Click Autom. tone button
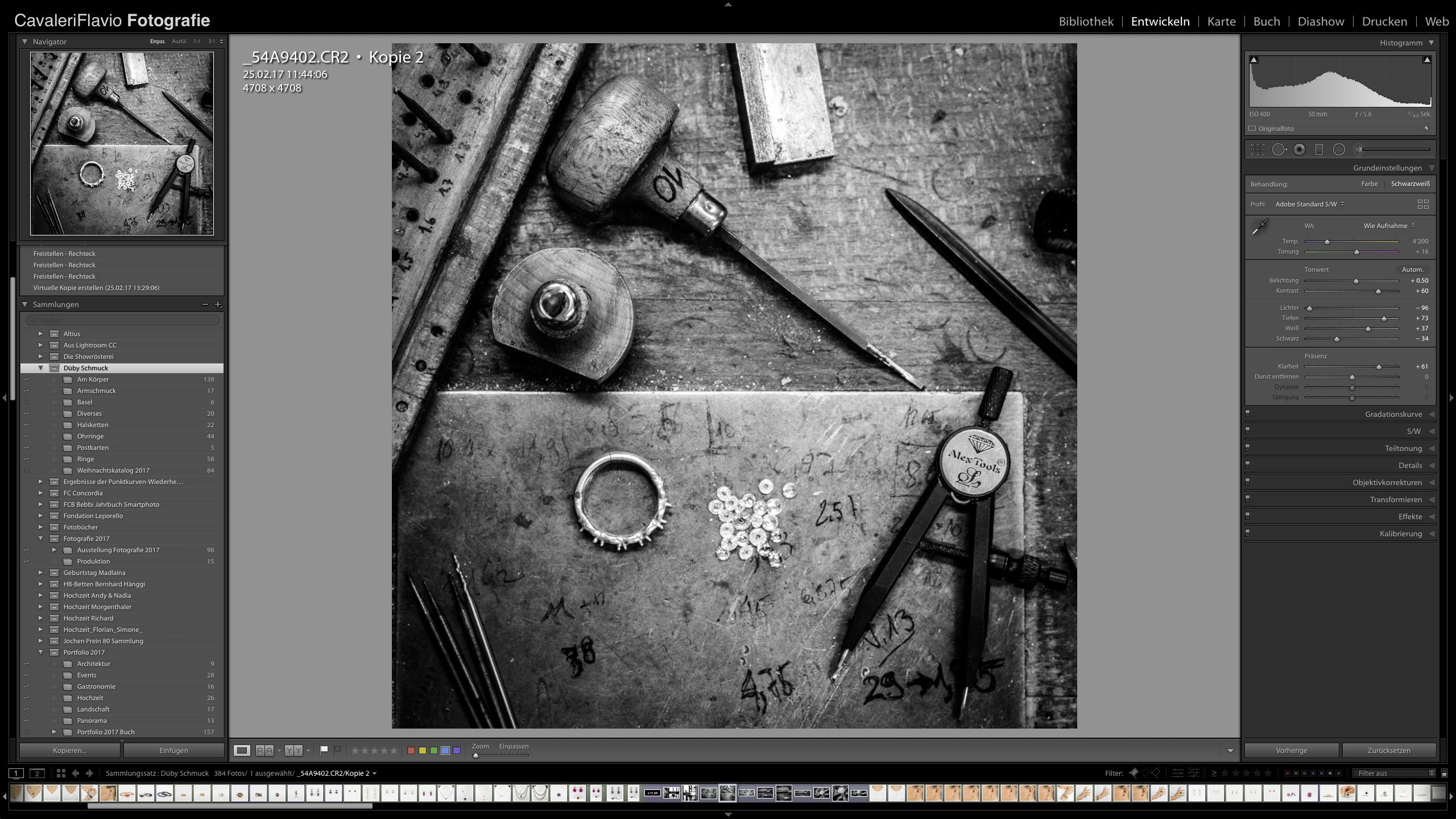This screenshot has height=819, width=1456. [1412, 270]
